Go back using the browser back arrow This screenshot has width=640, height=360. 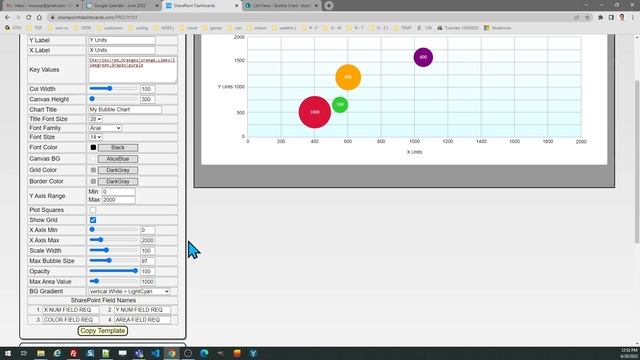coord(7,18)
